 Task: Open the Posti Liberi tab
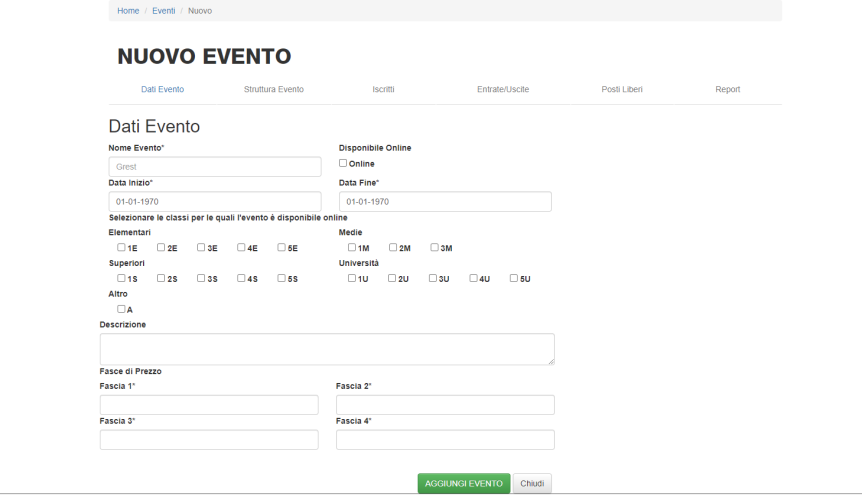[x=621, y=90]
